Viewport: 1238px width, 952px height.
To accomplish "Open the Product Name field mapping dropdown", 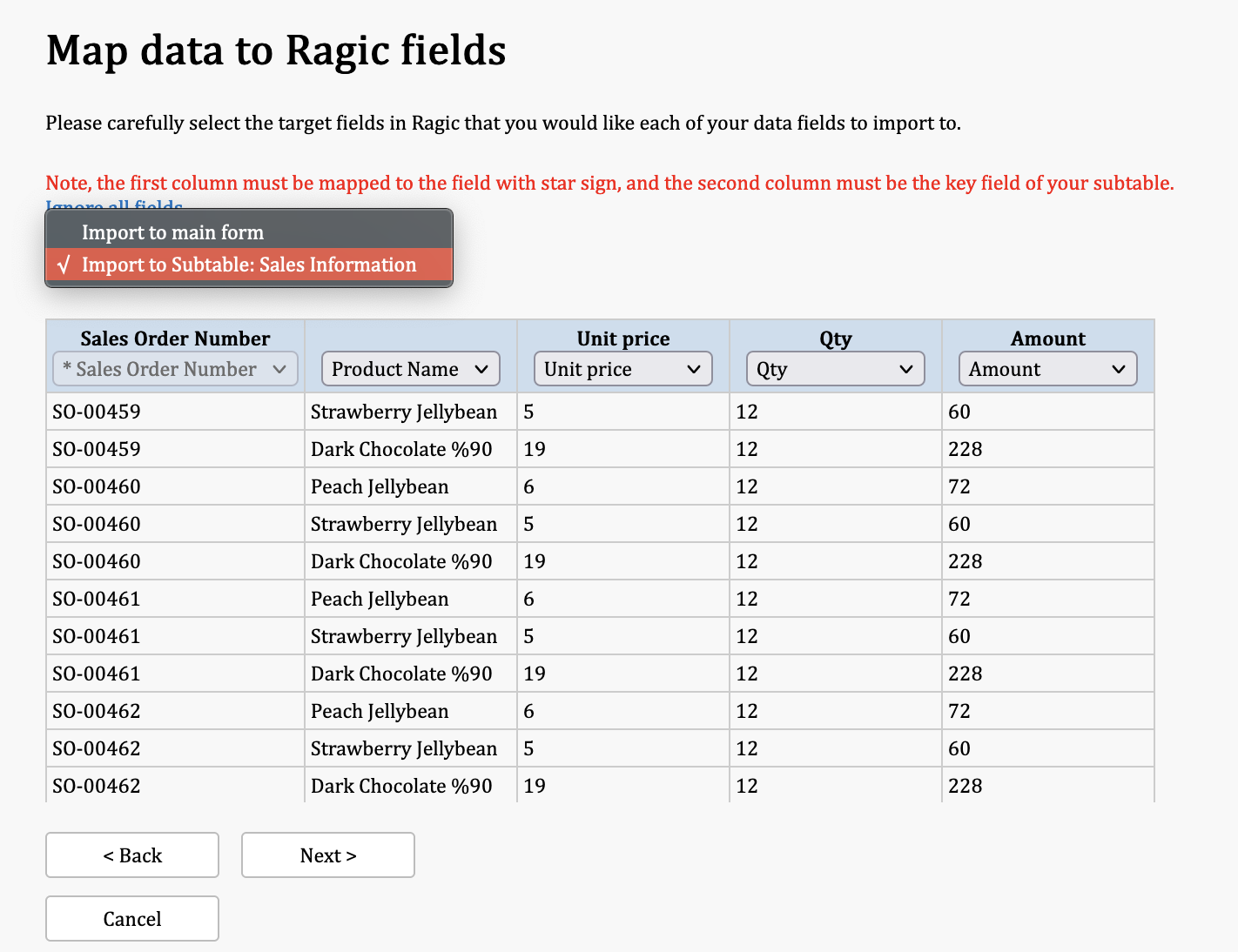I will coord(411,369).
